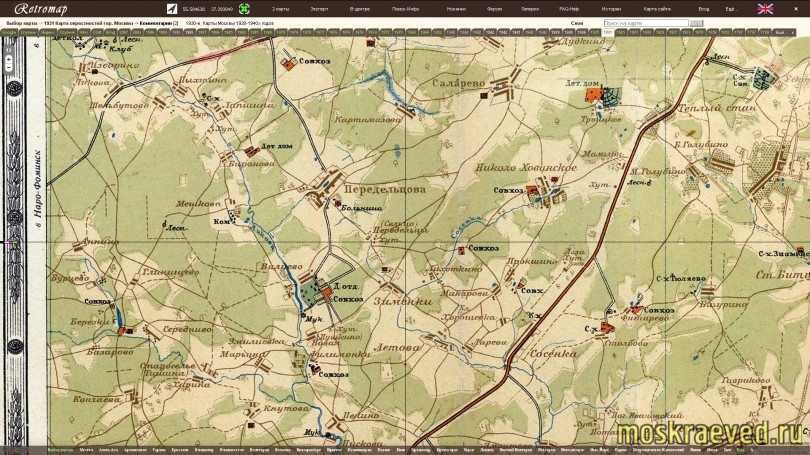Click the green crosshair target icon
The image size is (810, 455).
pyautogui.click(x=244, y=9)
